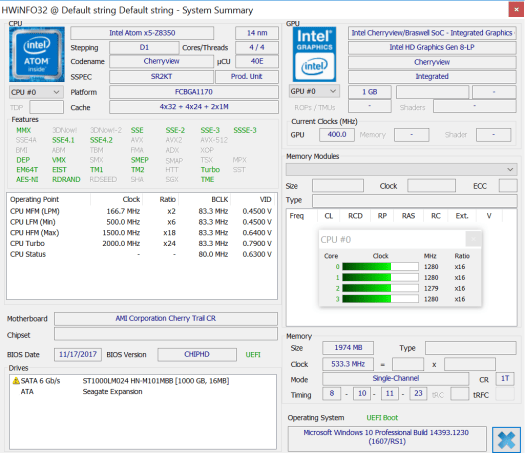525x453 pixels.
Task: Open the CPU #0 selector dropdown
Action: point(36,92)
